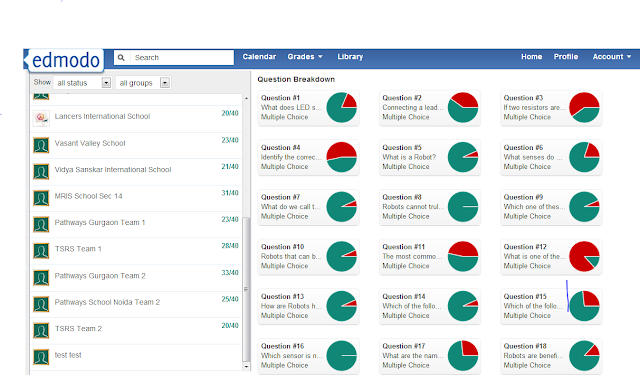Open the all groups dropdown
The height and width of the screenshot is (375, 640).
(143, 83)
